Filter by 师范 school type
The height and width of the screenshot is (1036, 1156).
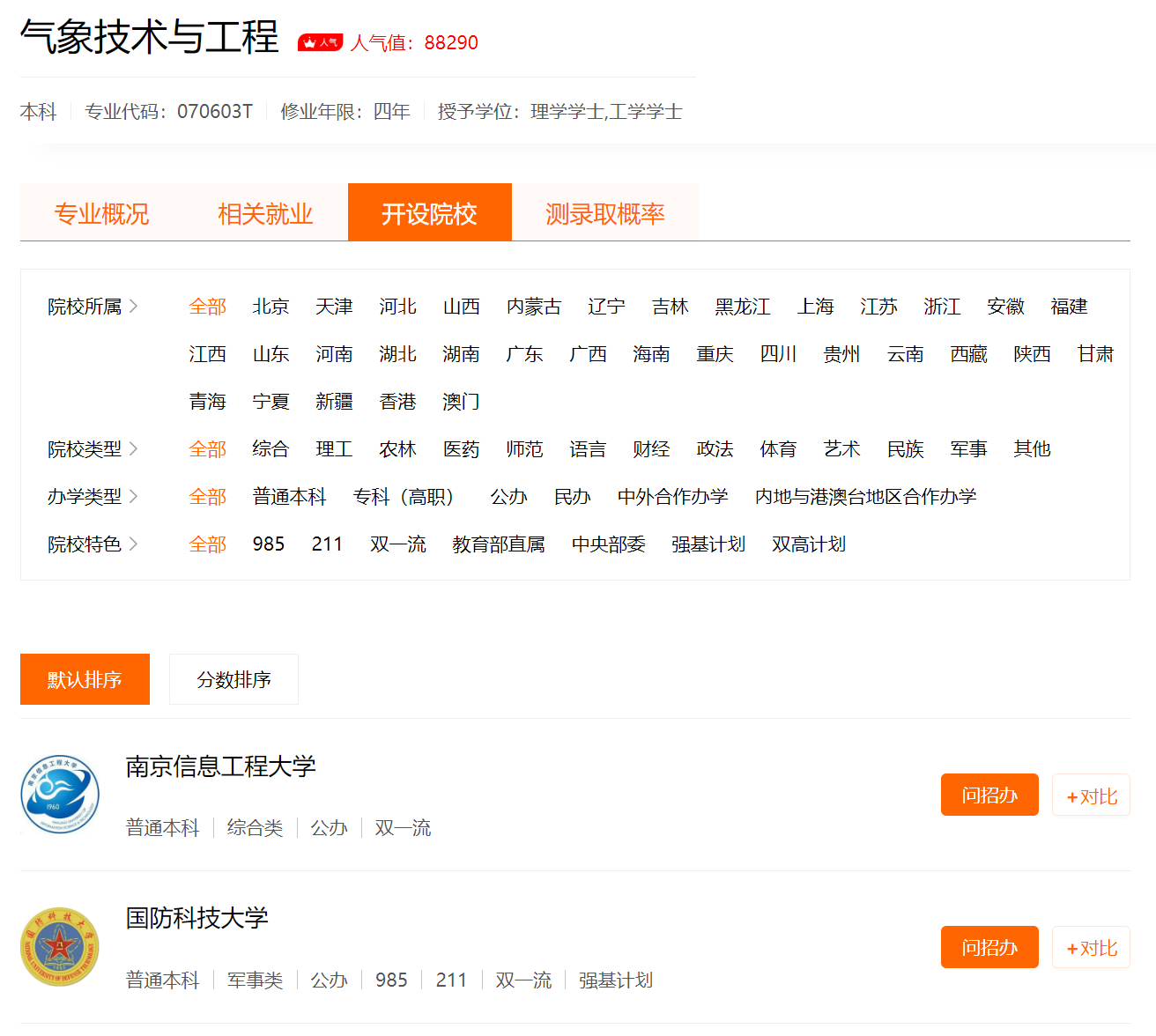(x=525, y=449)
